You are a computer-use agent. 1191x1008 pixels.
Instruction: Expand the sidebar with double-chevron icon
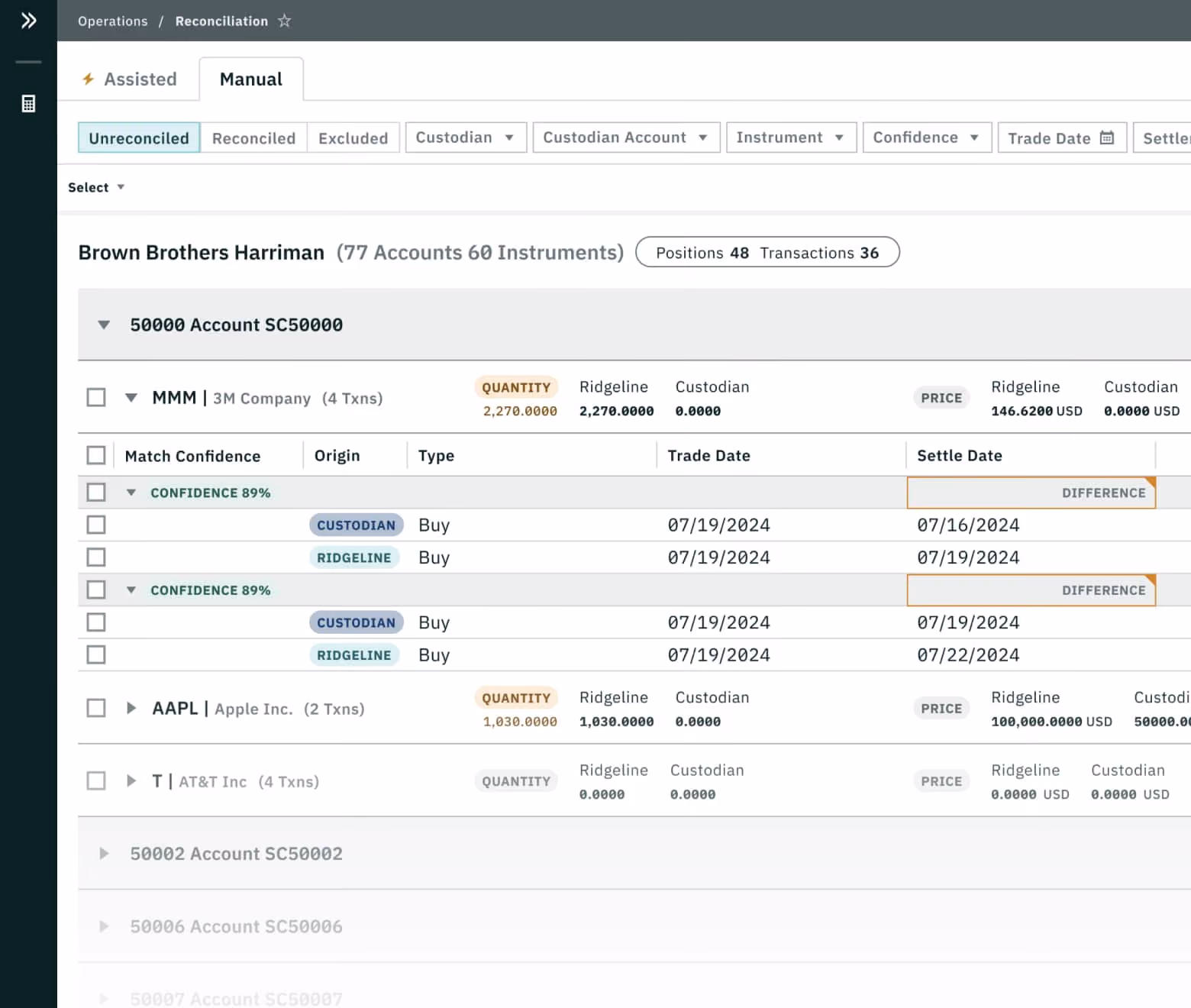[28, 21]
